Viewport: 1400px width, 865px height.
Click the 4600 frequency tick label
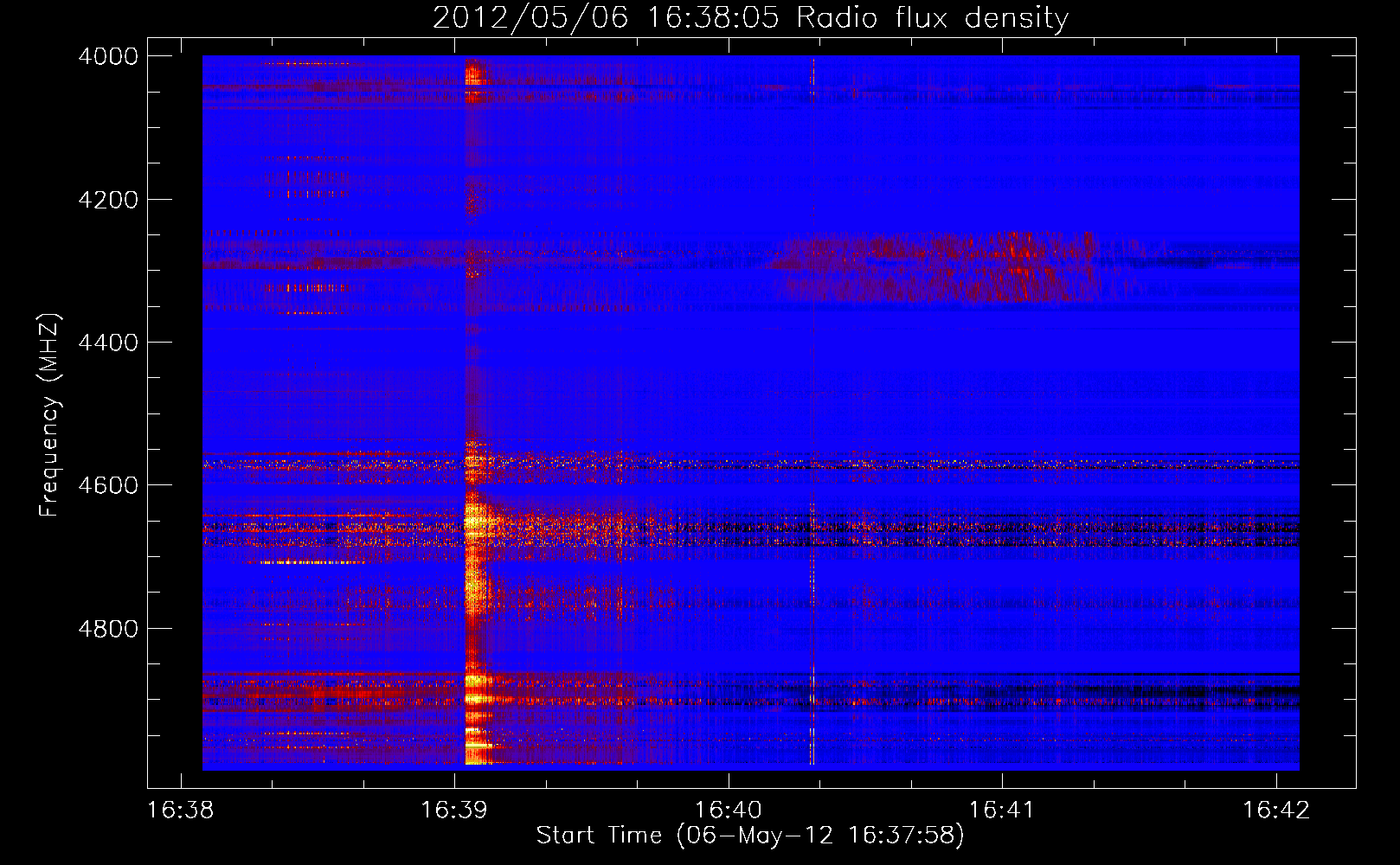point(108,485)
